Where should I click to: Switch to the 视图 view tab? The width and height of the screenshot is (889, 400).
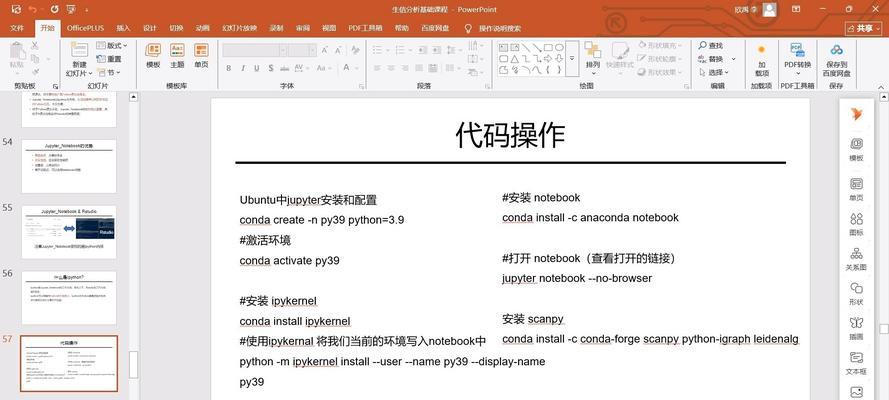click(x=329, y=28)
